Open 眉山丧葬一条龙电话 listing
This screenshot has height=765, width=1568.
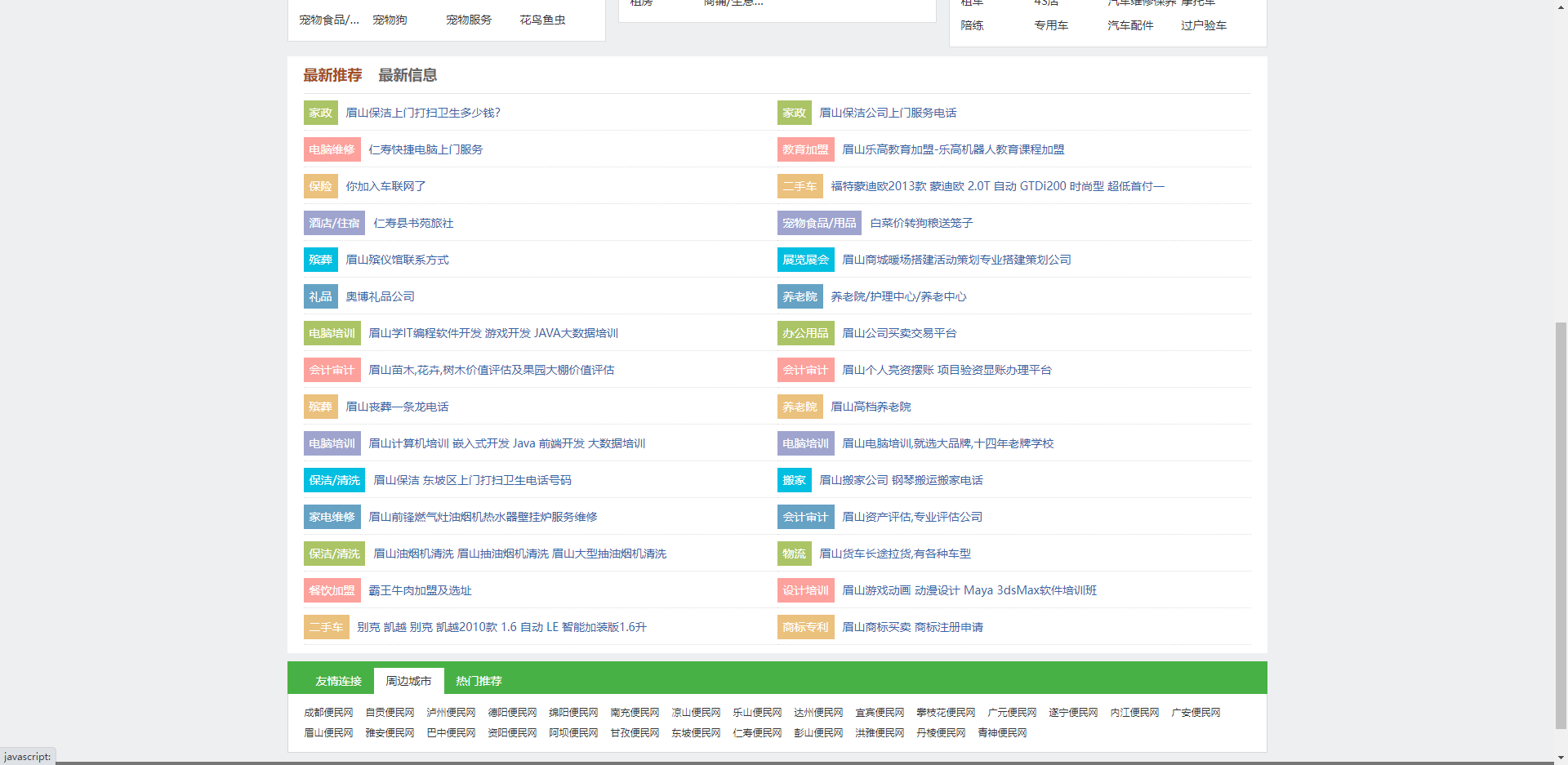(397, 407)
